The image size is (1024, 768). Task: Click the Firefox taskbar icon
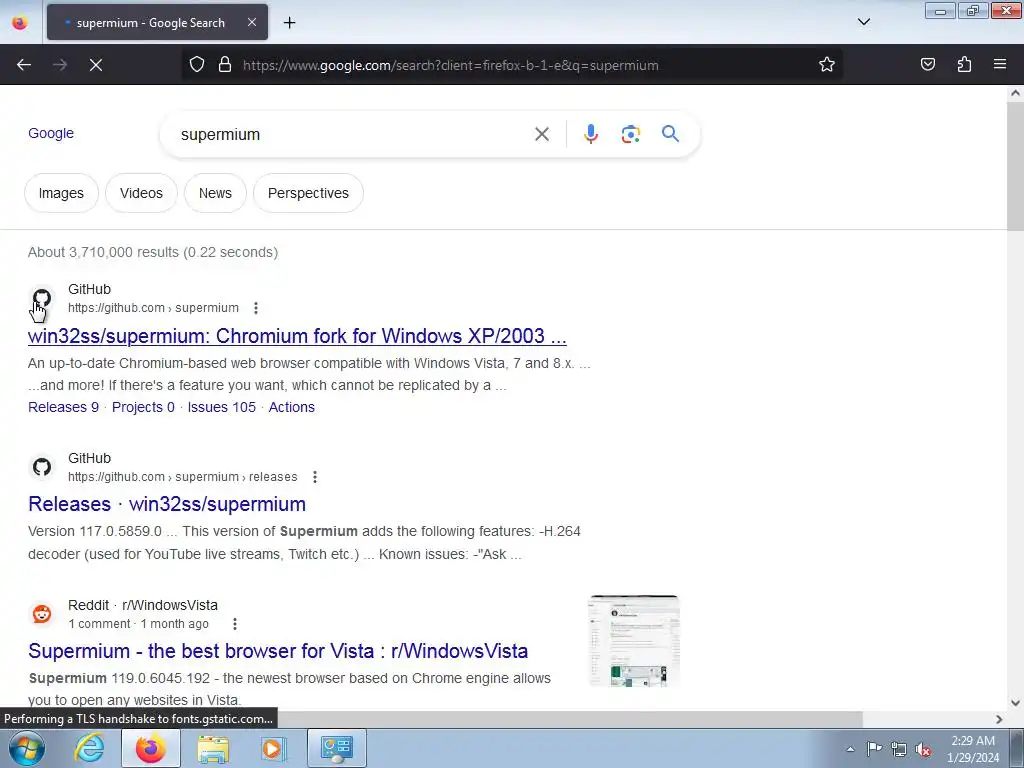click(x=151, y=748)
